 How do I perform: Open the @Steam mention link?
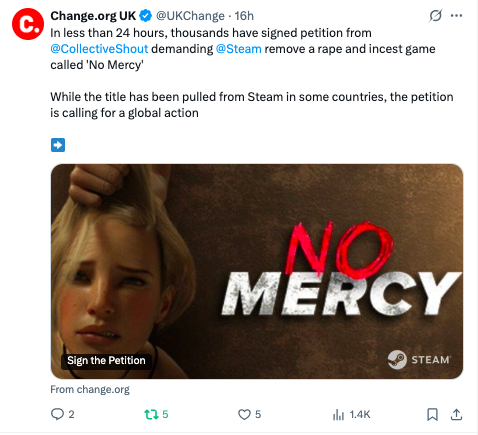click(239, 49)
